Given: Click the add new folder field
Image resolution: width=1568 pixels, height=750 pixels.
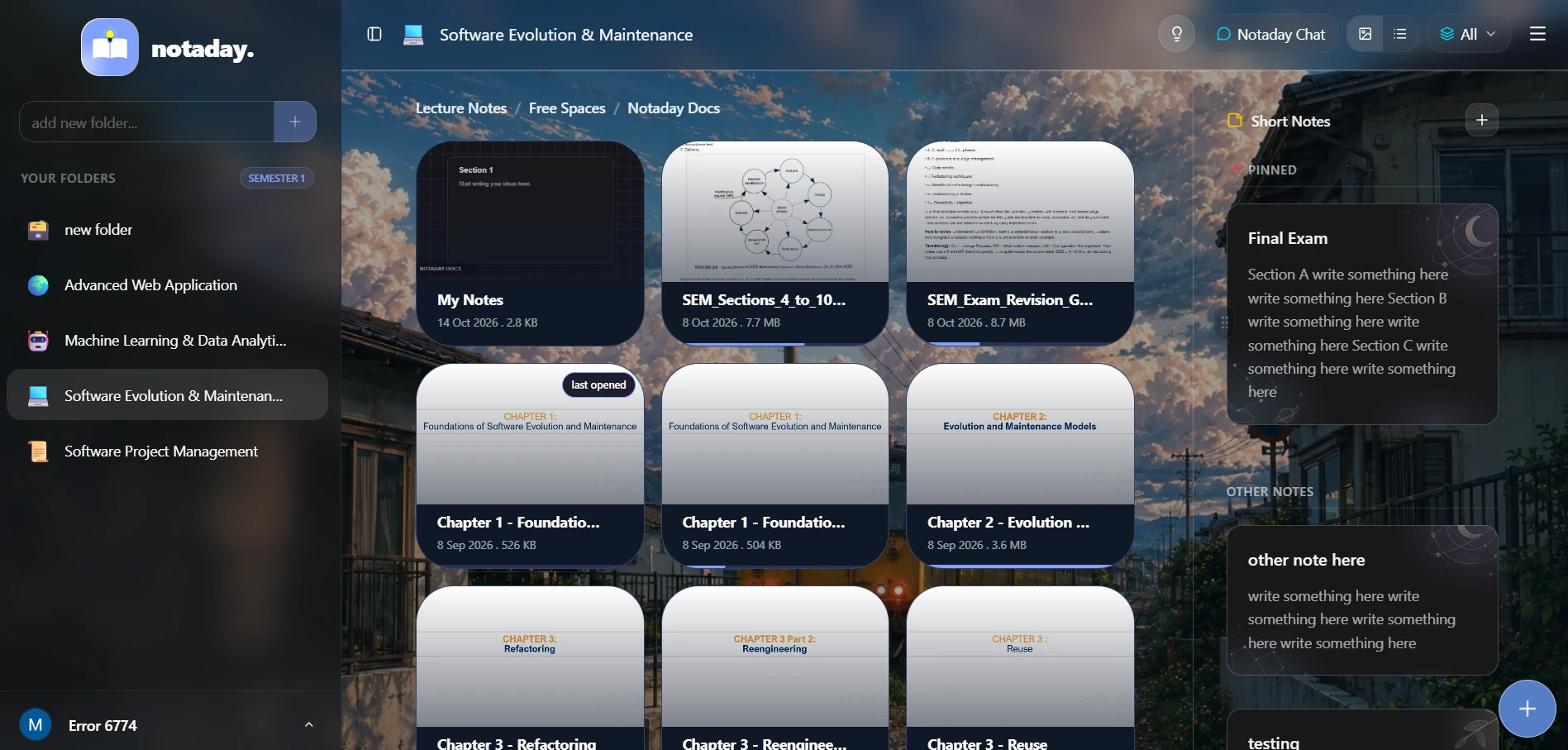Looking at the screenshot, I should (147, 122).
